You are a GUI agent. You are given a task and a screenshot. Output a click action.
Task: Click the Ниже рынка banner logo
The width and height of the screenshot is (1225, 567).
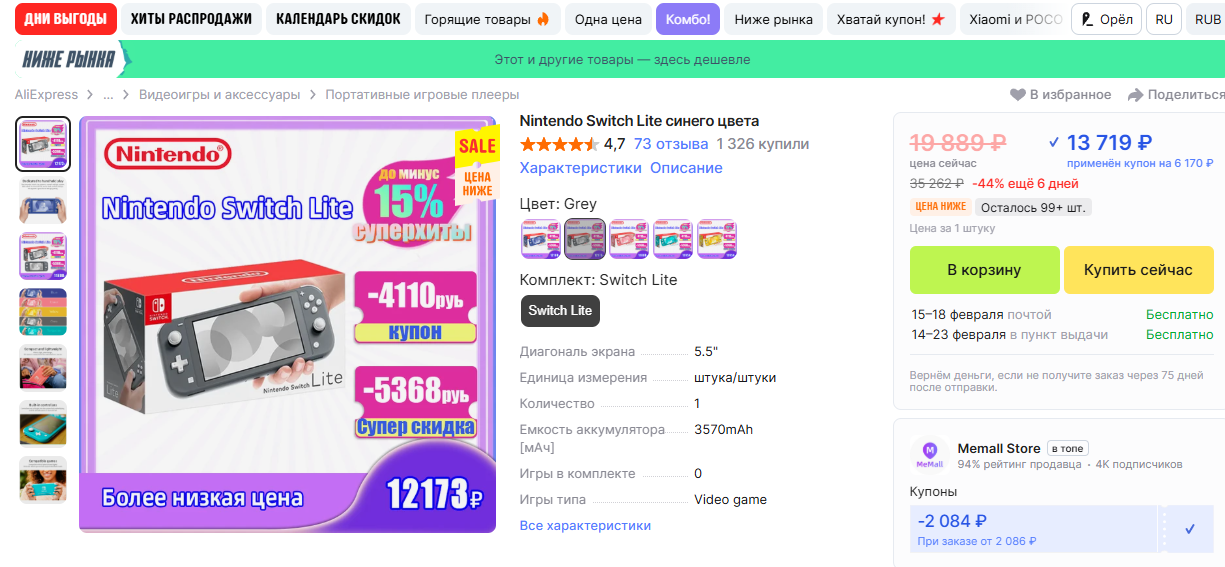tap(69, 60)
